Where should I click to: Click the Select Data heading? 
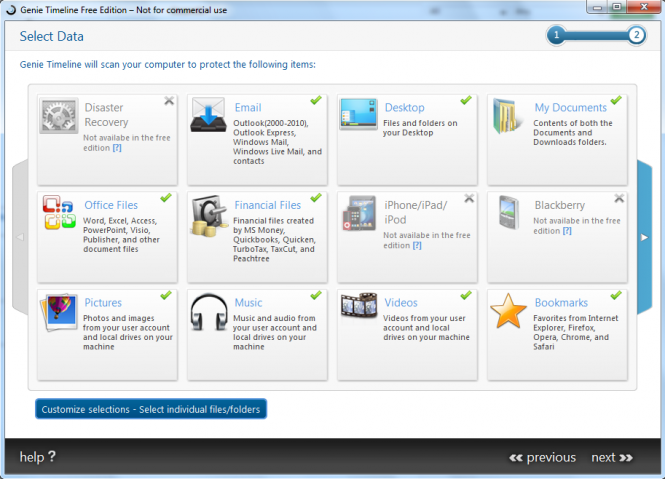coord(51,36)
